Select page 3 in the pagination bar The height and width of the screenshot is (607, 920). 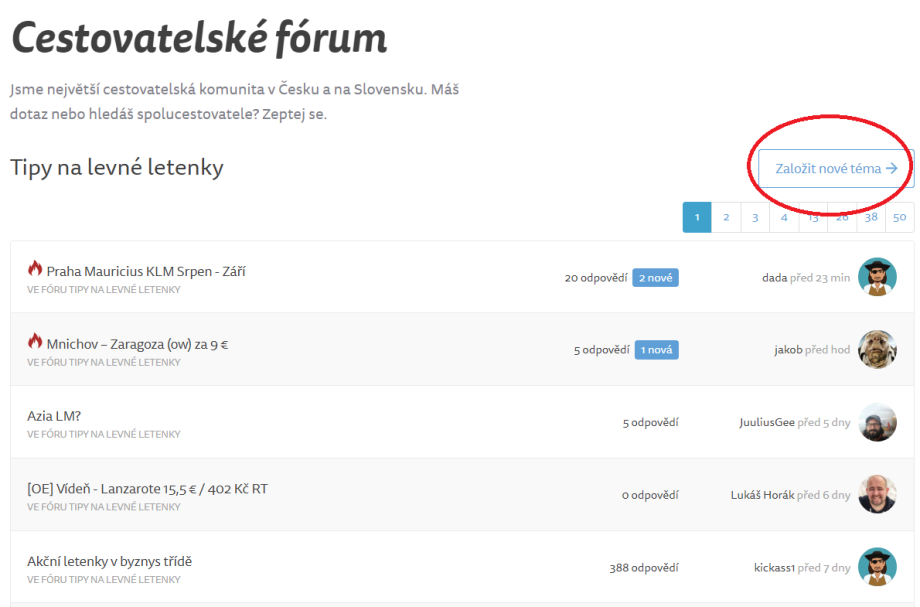(755, 217)
